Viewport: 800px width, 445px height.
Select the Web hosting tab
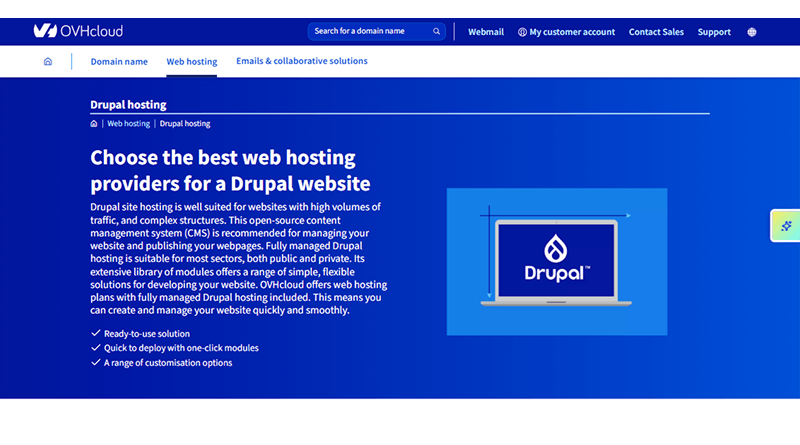click(x=191, y=61)
